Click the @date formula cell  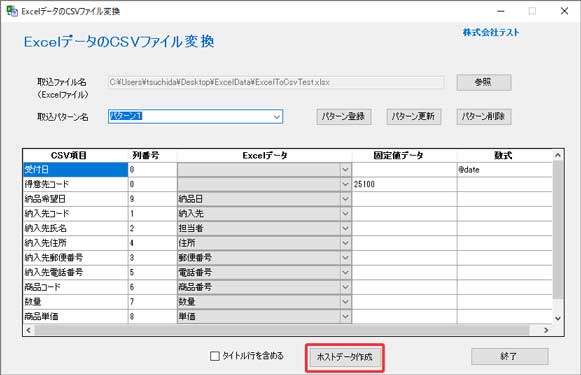(x=505, y=170)
